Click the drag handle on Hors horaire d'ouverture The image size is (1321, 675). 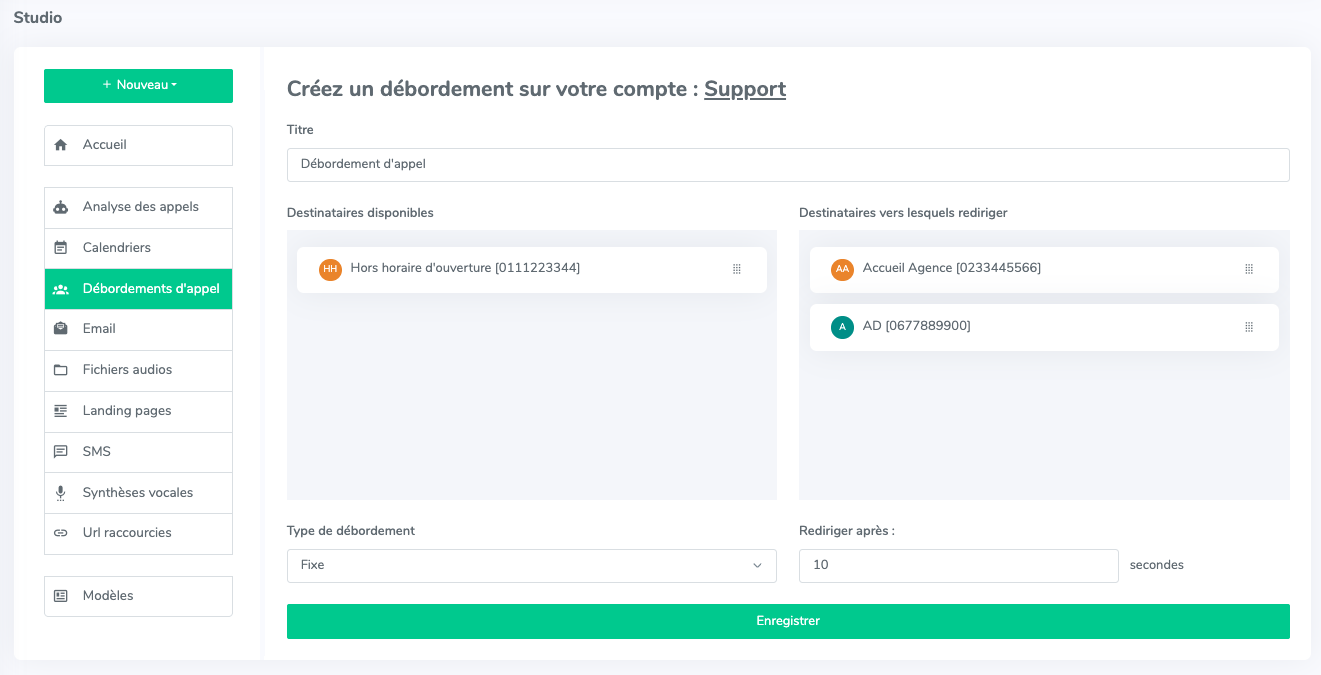point(736,269)
